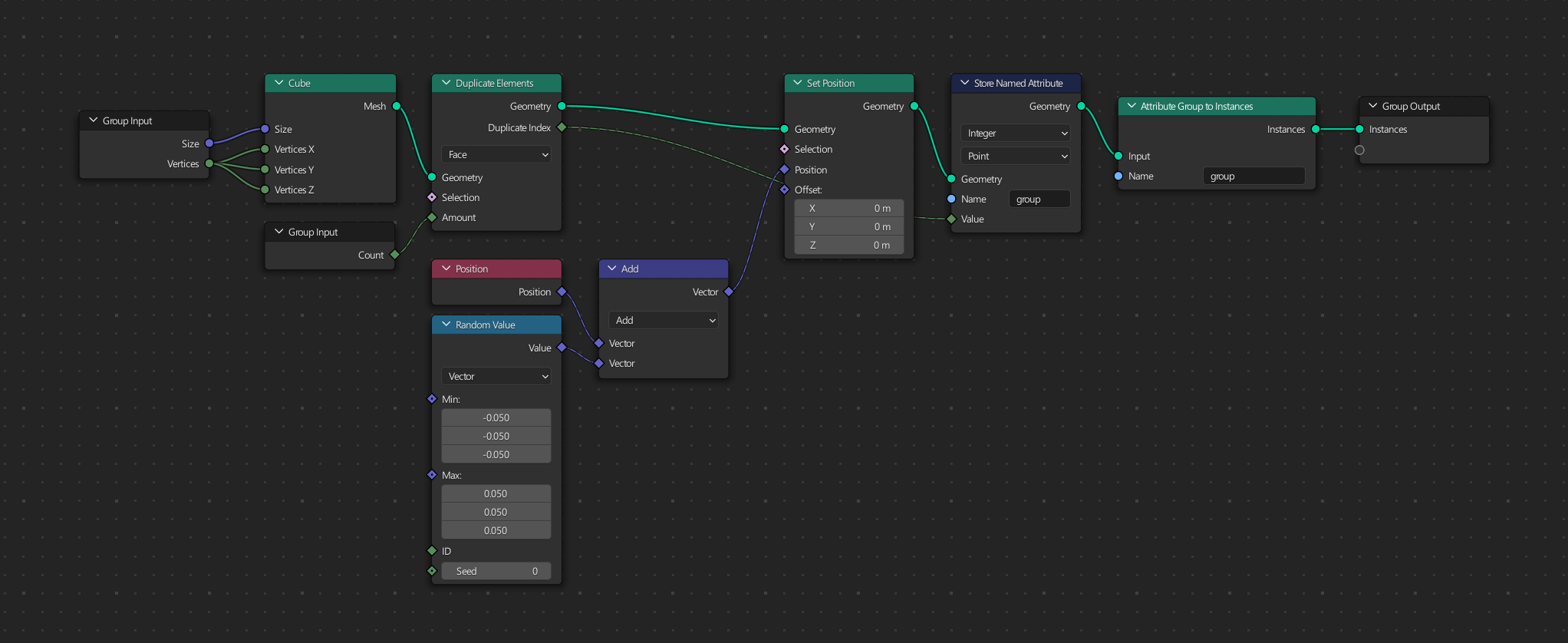
Task: Select the Random Value node title text
Action: pyautogui.click(x=486, y=325)
